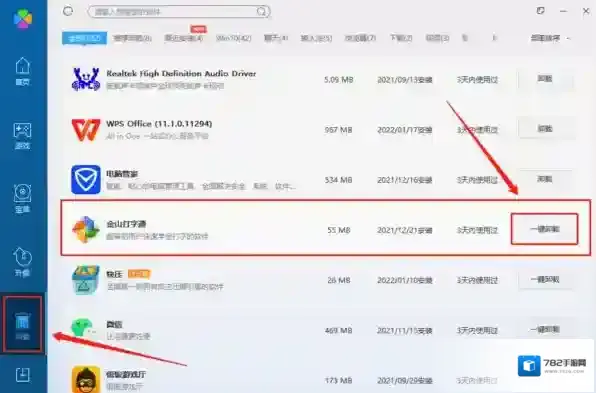
Task: Click the uninstall button for 电脑管家
Action: (x=545, y=179)
